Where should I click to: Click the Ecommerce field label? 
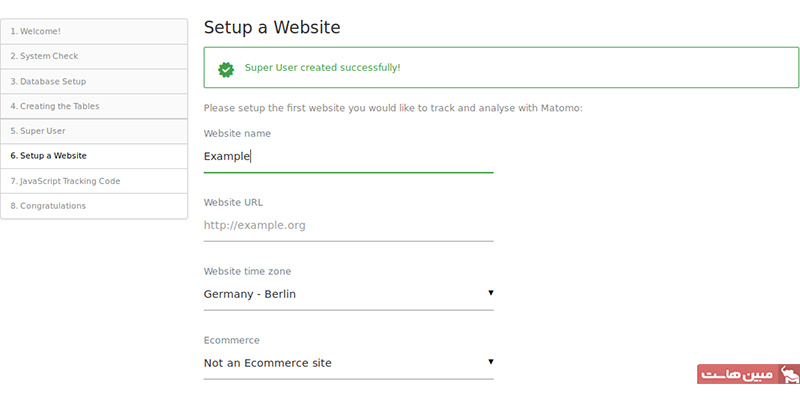coord(232,340)
